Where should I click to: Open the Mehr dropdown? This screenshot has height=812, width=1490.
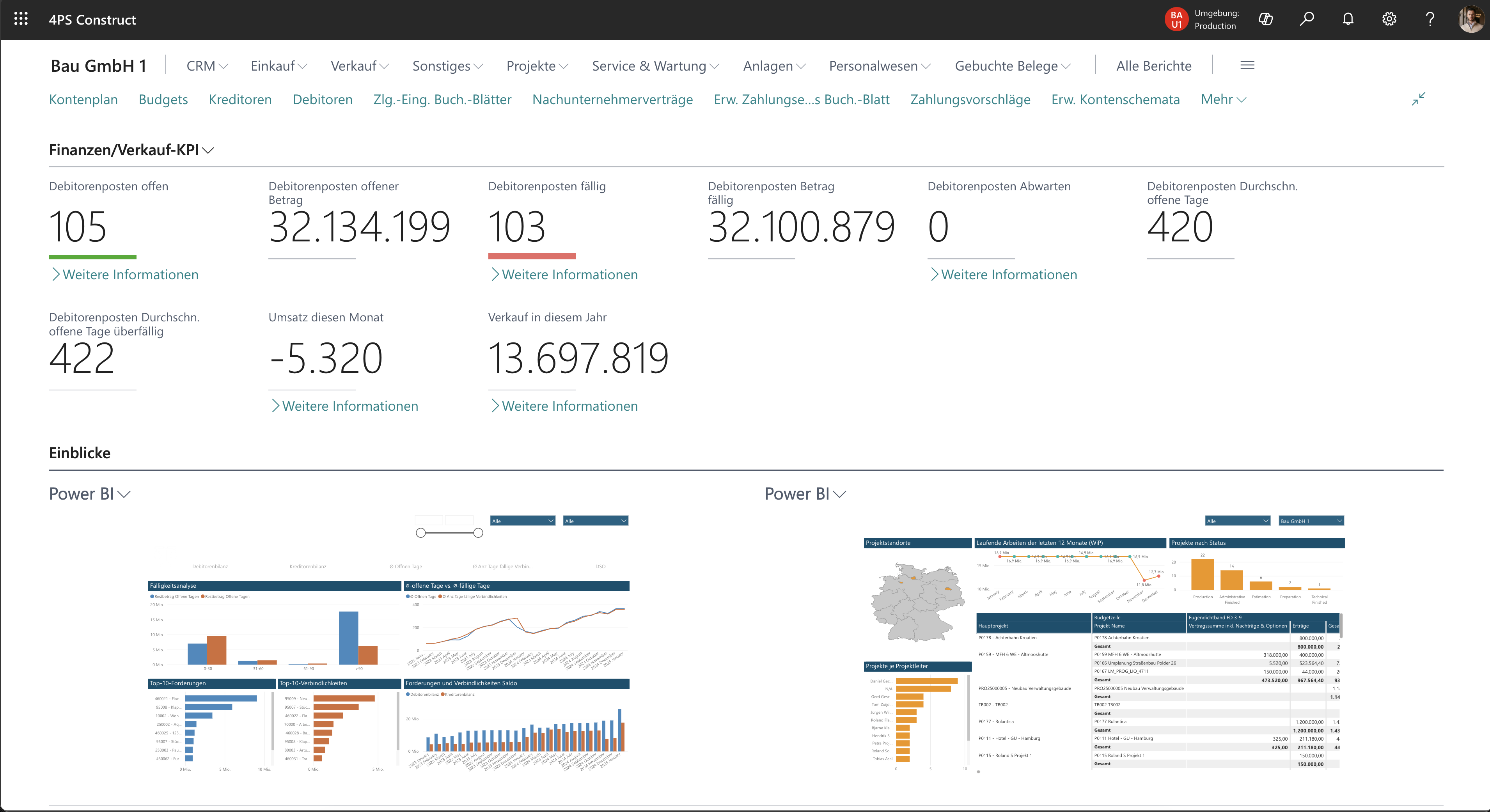(x=1223, y=99)
